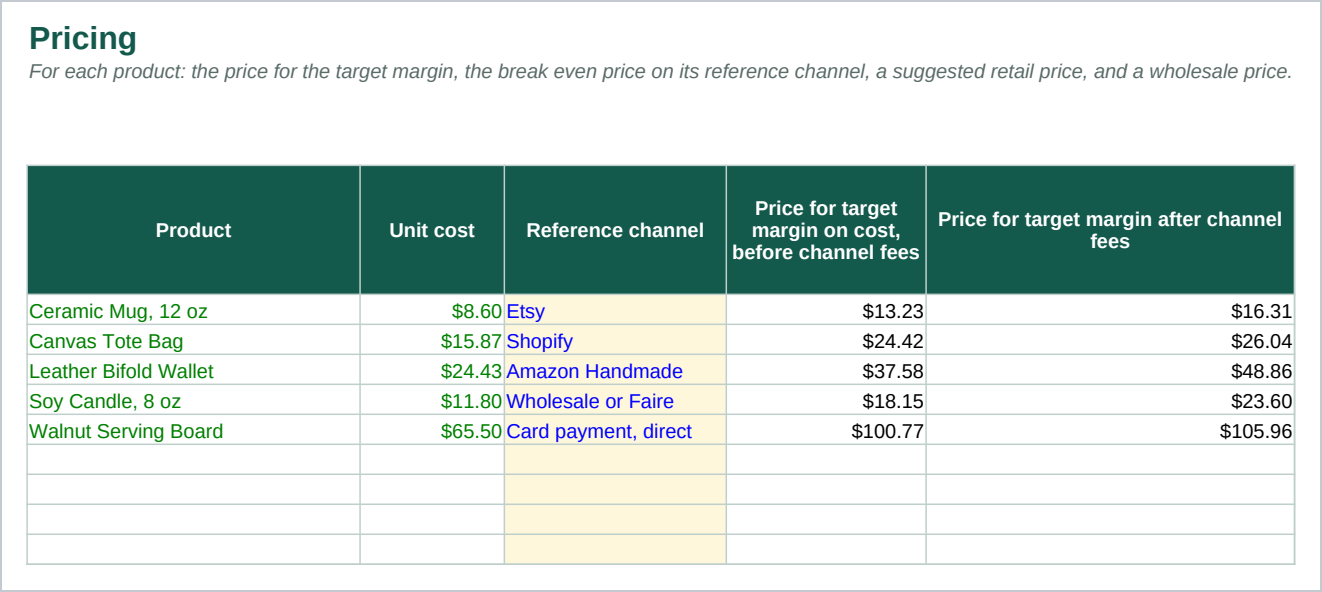Image resolution: width=1322 pixels, height=592 pixels.
Task: Select the $26.04 after-fees price cell
Action: [x=1110, y=340]
